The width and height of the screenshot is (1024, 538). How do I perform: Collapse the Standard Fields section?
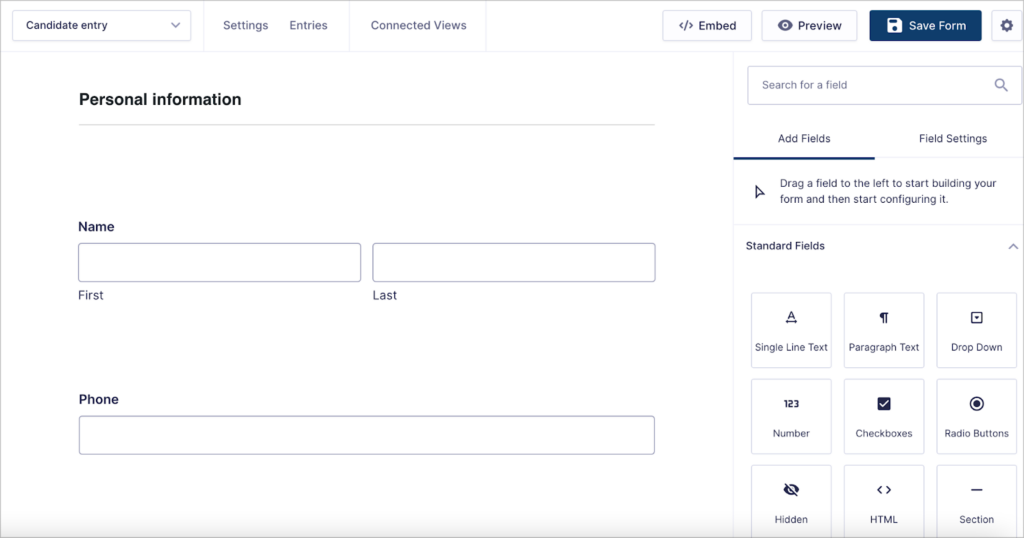pos(1012,246)
